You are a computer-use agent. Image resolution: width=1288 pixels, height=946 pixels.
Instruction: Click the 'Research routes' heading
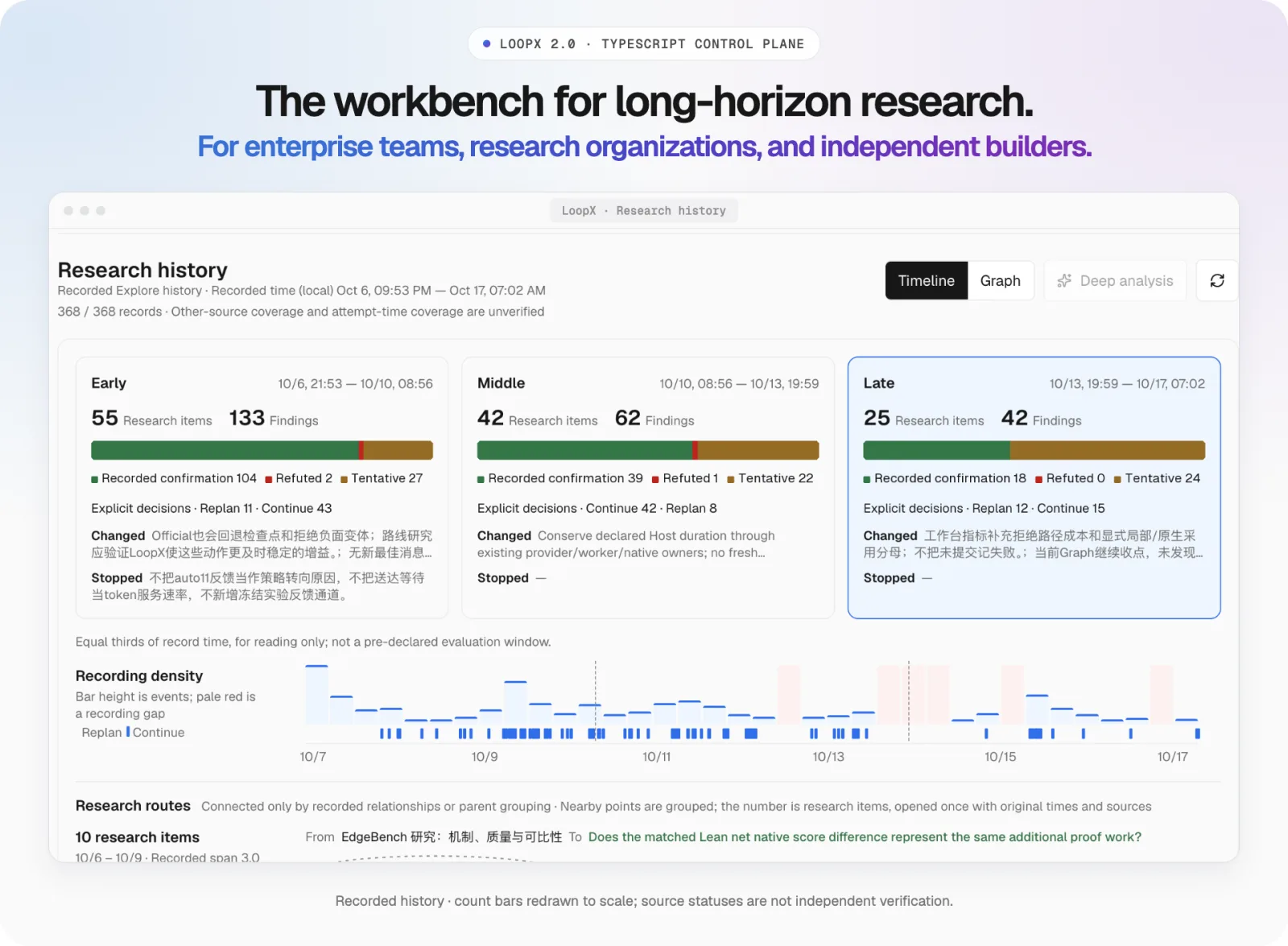pos(133,806)
